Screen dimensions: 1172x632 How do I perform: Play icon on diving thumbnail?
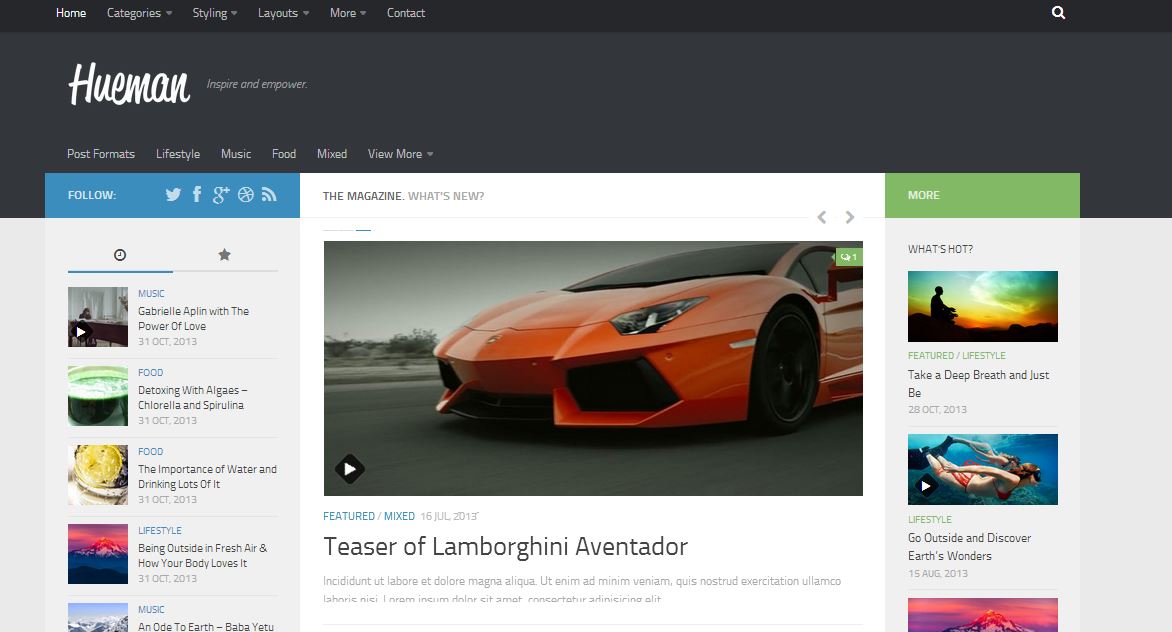click(x=925, y=486)
